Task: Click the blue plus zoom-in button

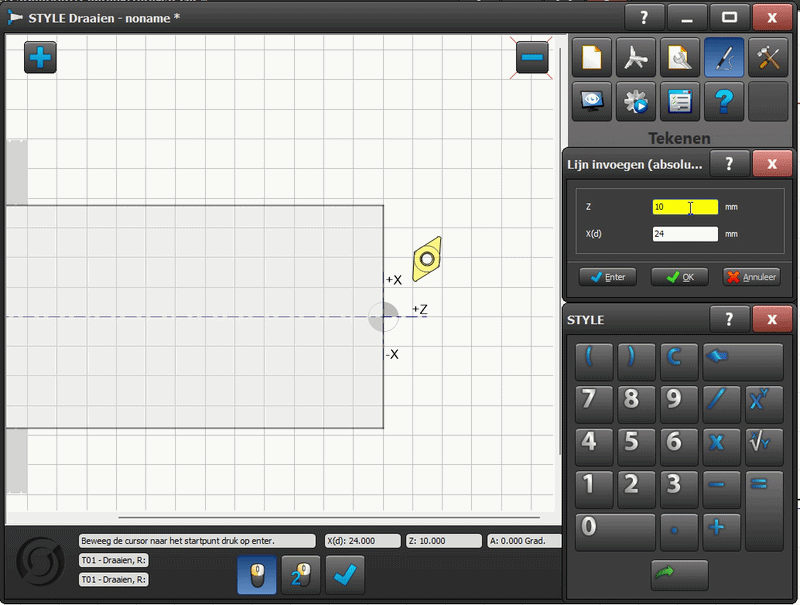Action: point(40,57)
